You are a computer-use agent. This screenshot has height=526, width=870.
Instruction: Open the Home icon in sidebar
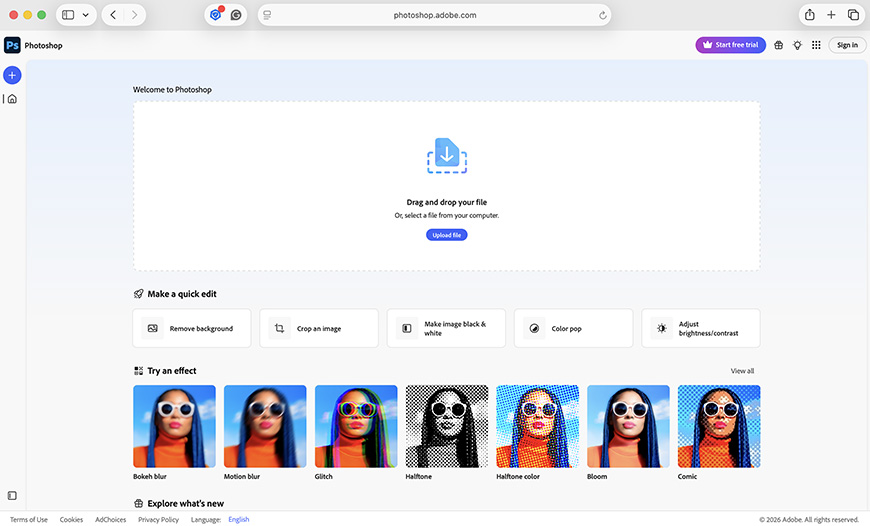tap(12, 99)
